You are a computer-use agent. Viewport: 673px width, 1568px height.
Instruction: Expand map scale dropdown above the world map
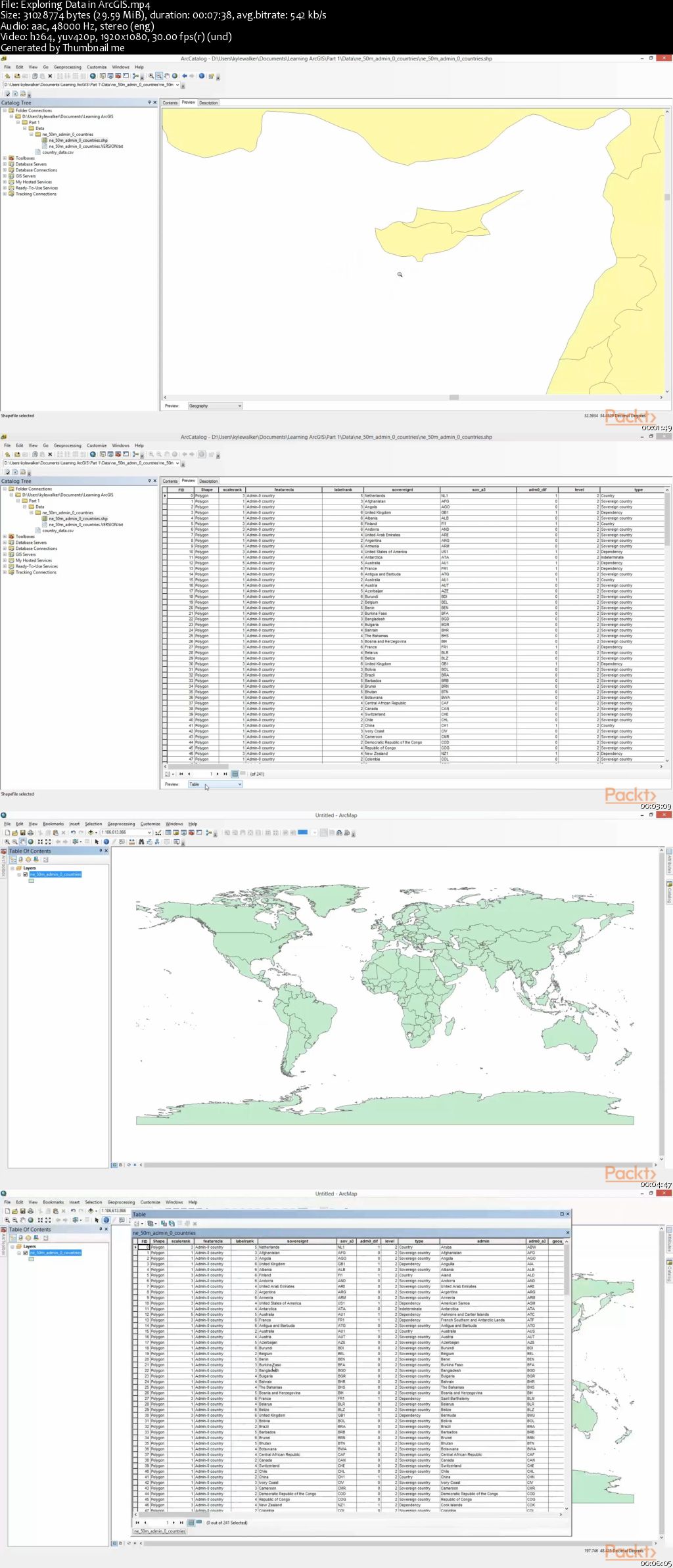pos(149,832)
